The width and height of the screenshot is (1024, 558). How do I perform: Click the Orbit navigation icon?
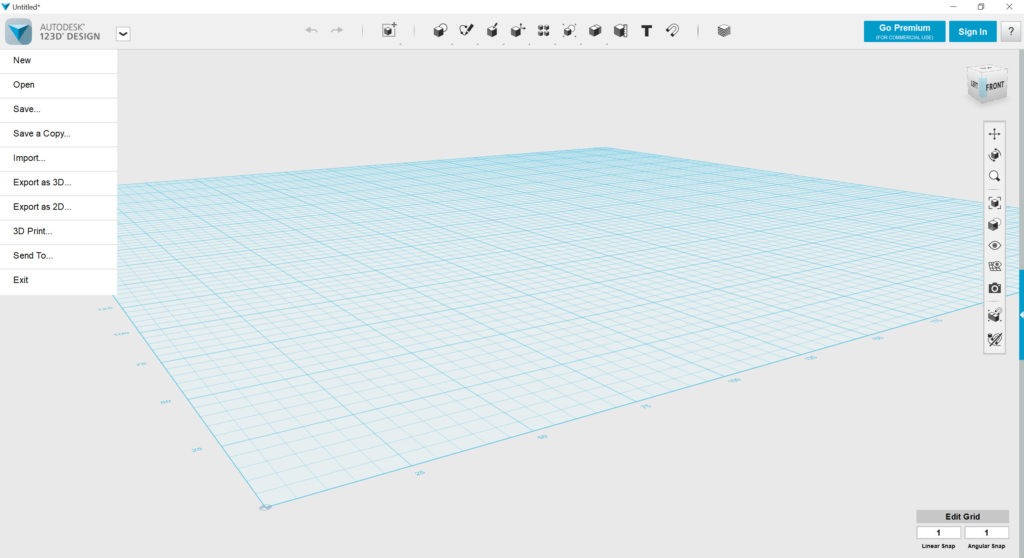pos(994,155)
